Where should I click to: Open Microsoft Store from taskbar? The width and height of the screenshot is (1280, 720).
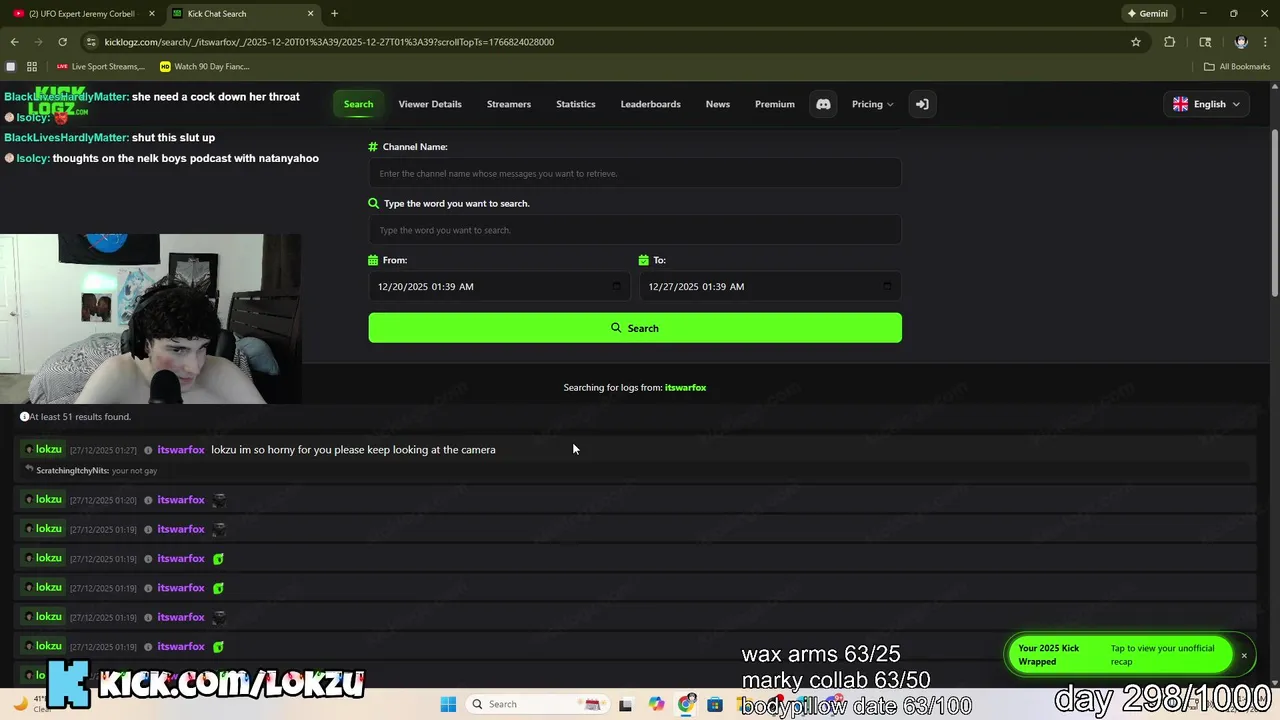point(715,704)
